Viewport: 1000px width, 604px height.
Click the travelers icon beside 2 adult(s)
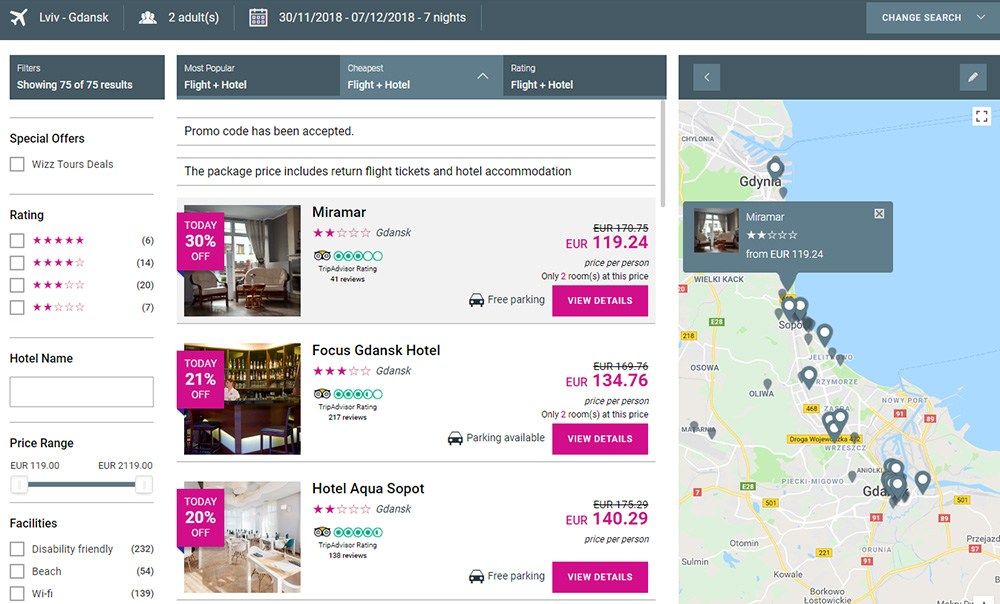point(149,17)
